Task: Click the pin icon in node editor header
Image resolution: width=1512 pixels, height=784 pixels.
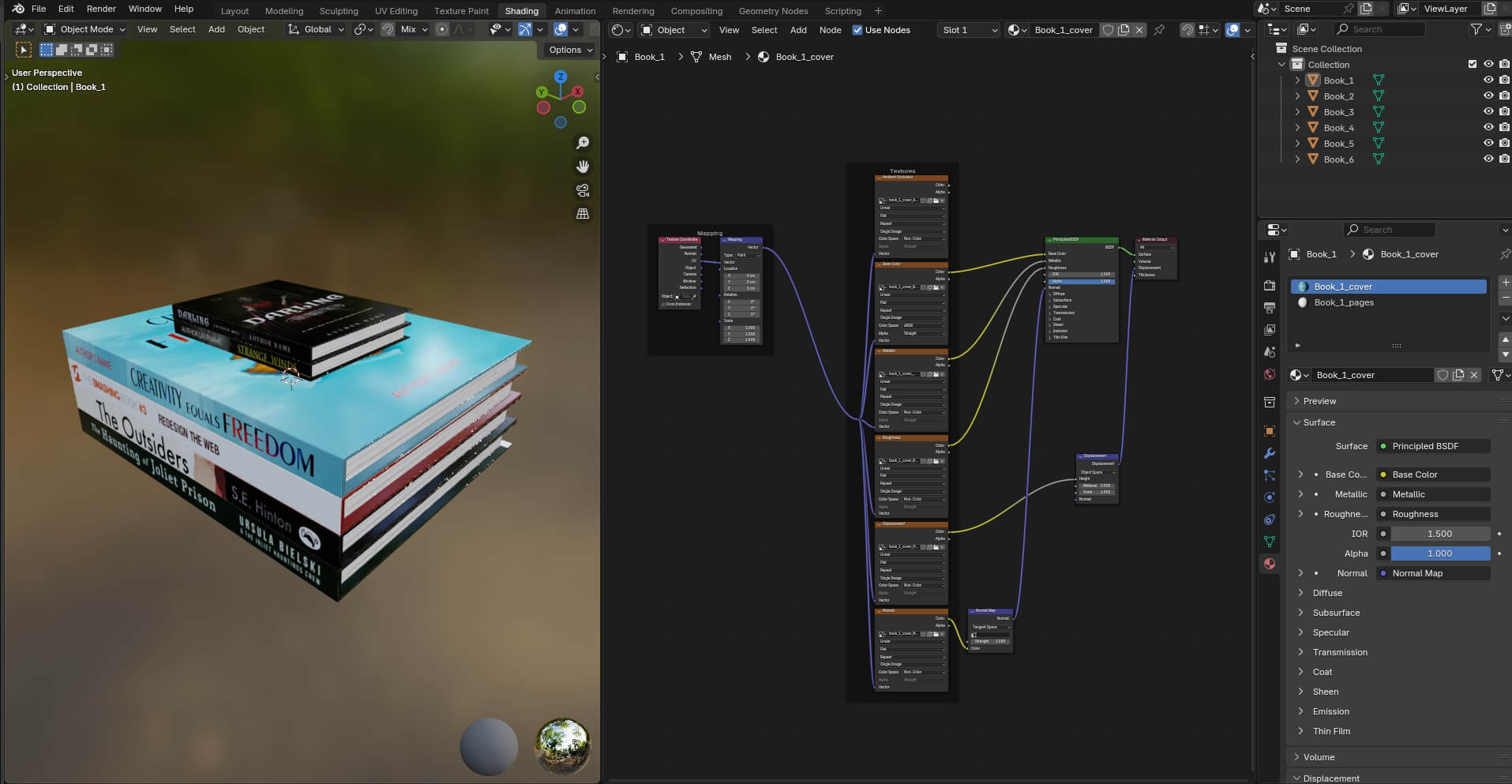Action: (1159, 30)
